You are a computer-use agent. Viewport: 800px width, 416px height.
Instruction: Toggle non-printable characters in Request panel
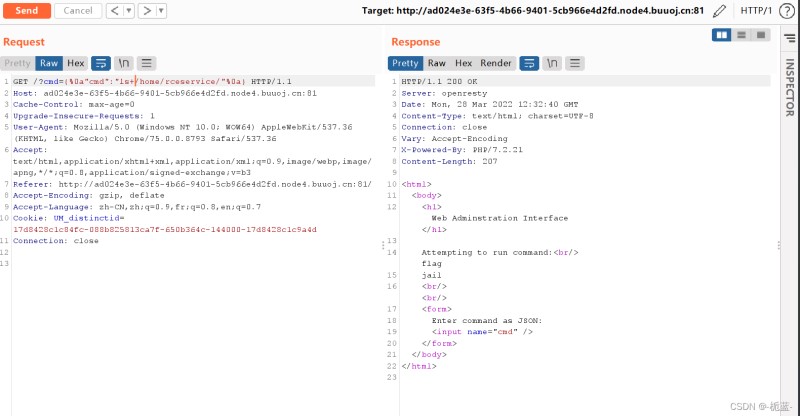coord(124,63)
